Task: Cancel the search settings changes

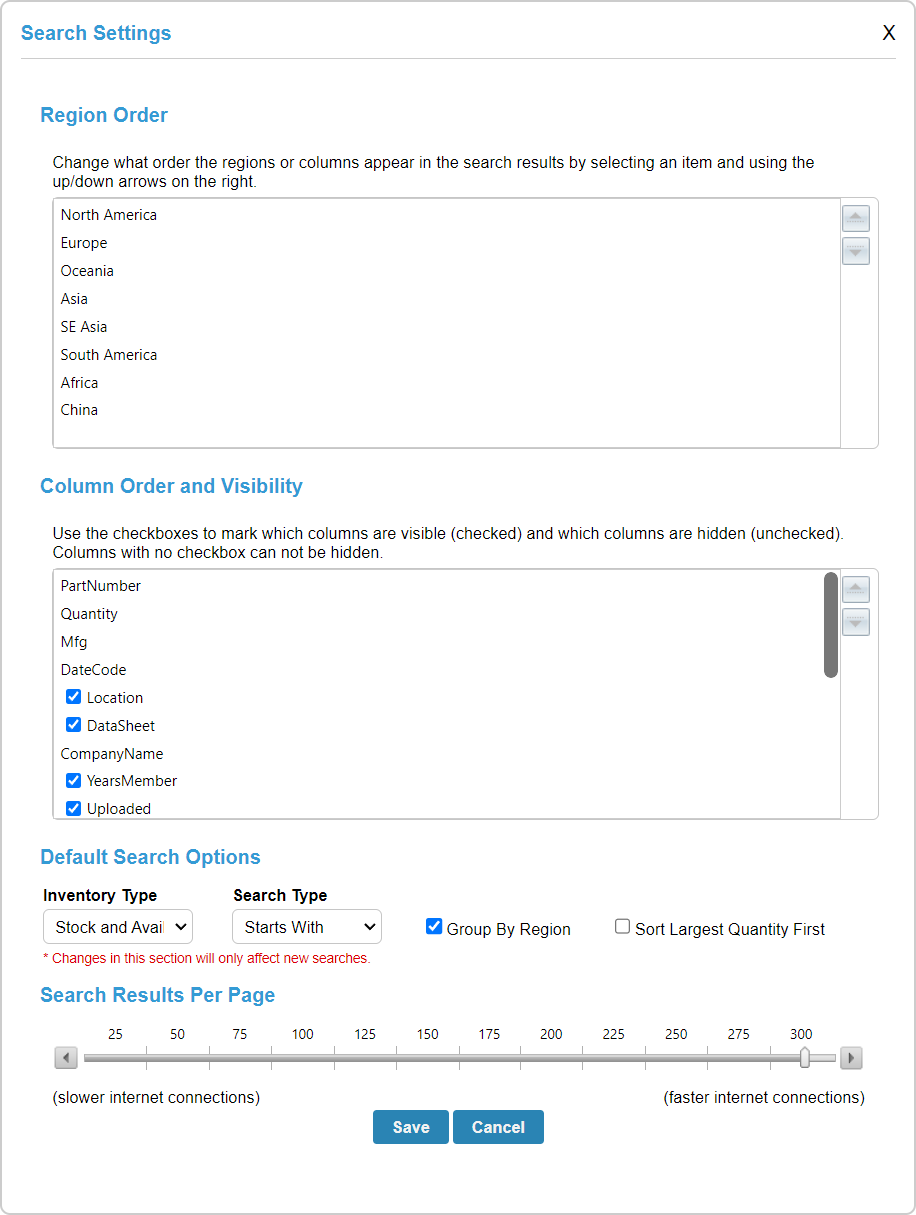Action: click(x=498, y=1127)
